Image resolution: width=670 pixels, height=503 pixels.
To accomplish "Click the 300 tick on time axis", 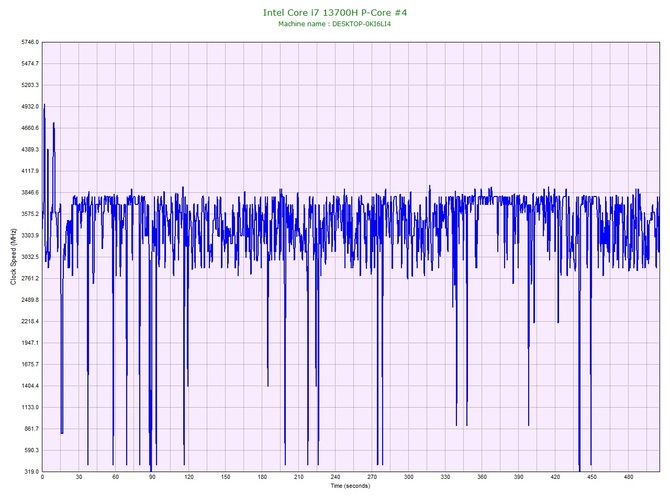I will click(409, 477).
